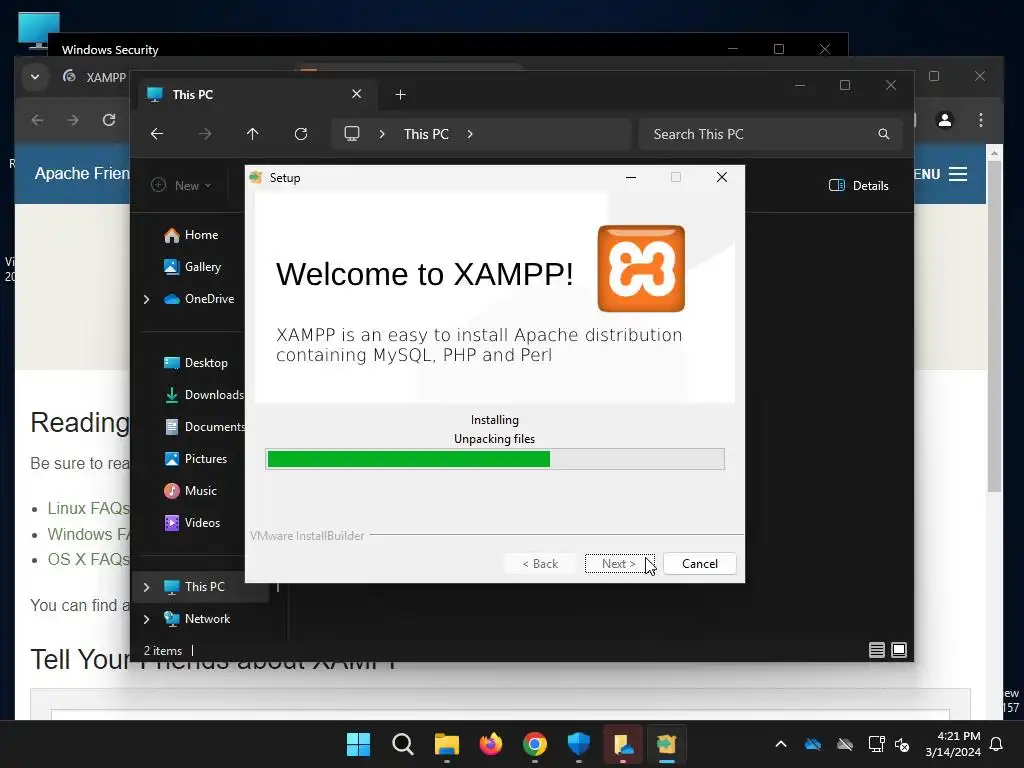Go back in File Explorer
The height and width of the screenshot is (768, 1024).
coord(157,134)
